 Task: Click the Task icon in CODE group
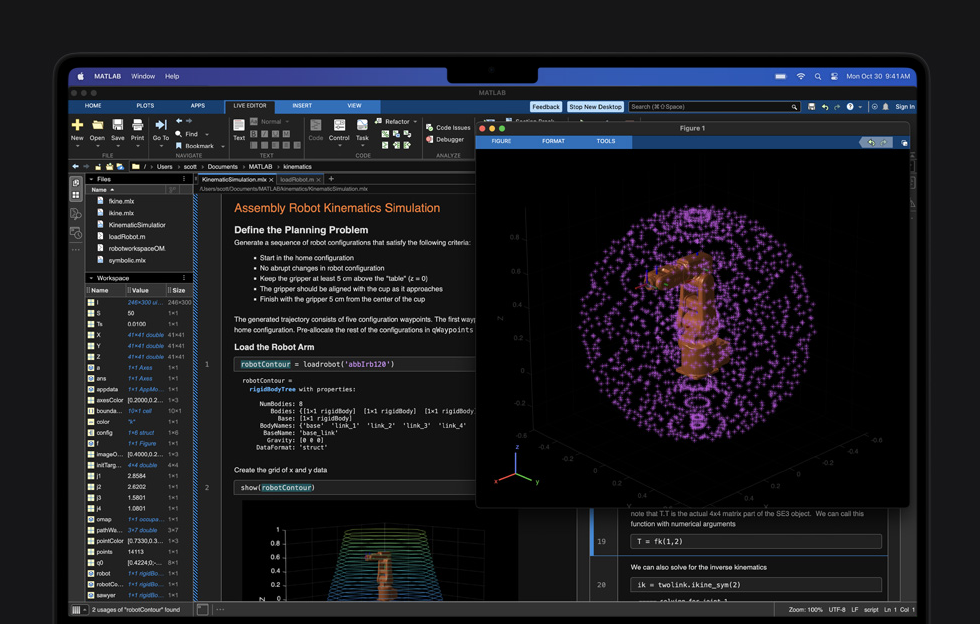click(x=362, y=126)
